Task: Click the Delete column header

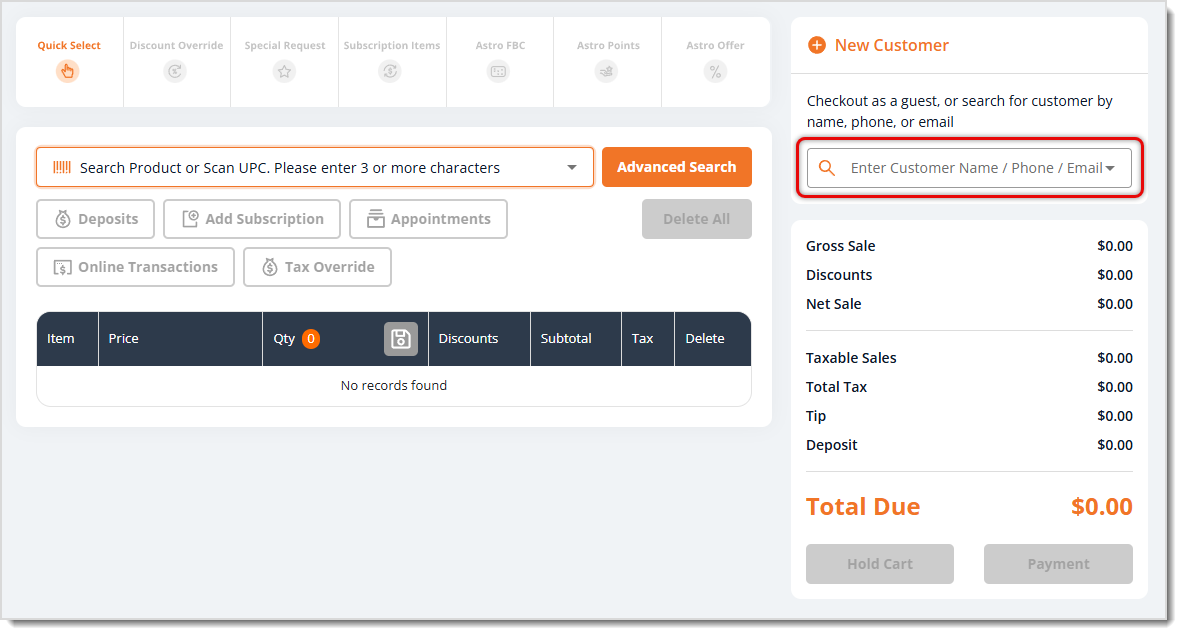Action: tap(712, 339)
